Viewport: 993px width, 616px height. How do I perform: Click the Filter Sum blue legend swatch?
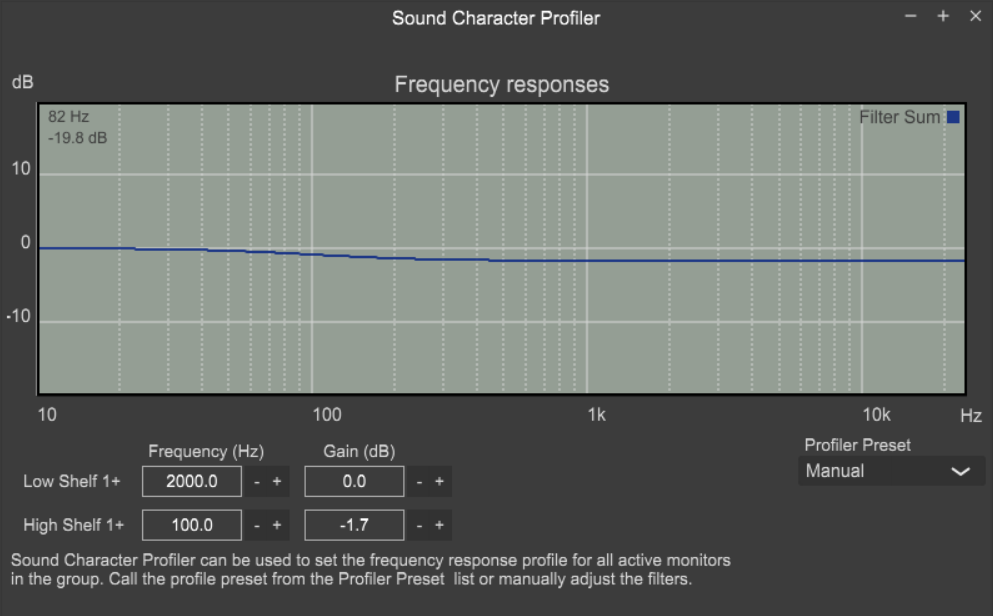point(953,117)
